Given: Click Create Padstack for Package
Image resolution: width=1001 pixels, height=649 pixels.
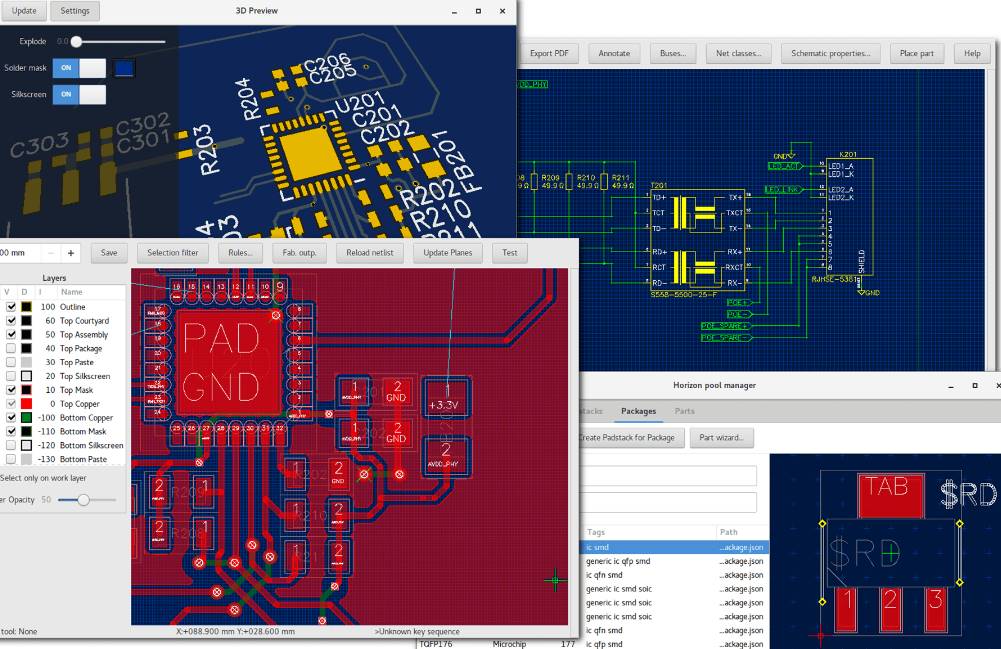Looking at the screenshot, I should (628, 438).
